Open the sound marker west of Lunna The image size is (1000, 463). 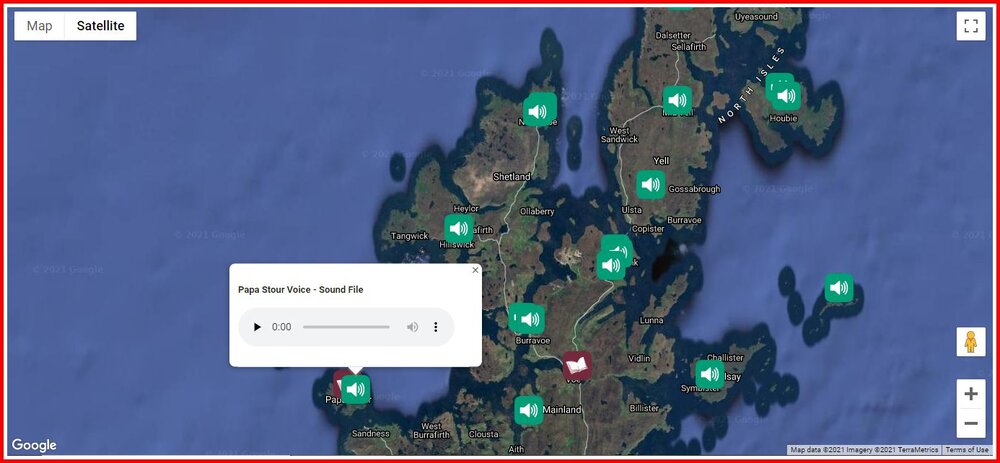click(611, 265)
